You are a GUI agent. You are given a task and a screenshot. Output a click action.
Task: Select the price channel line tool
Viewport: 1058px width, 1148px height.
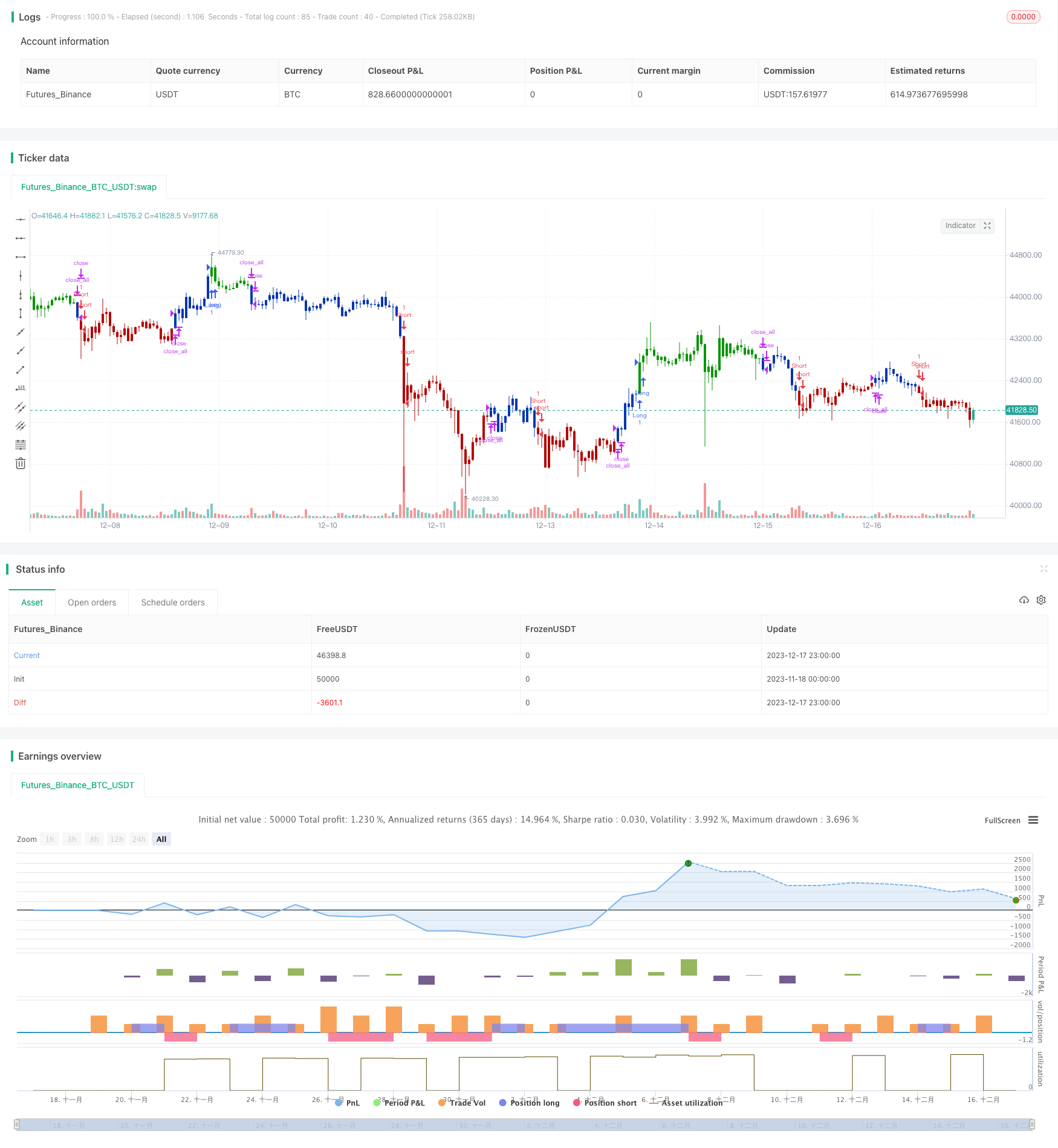21,407
